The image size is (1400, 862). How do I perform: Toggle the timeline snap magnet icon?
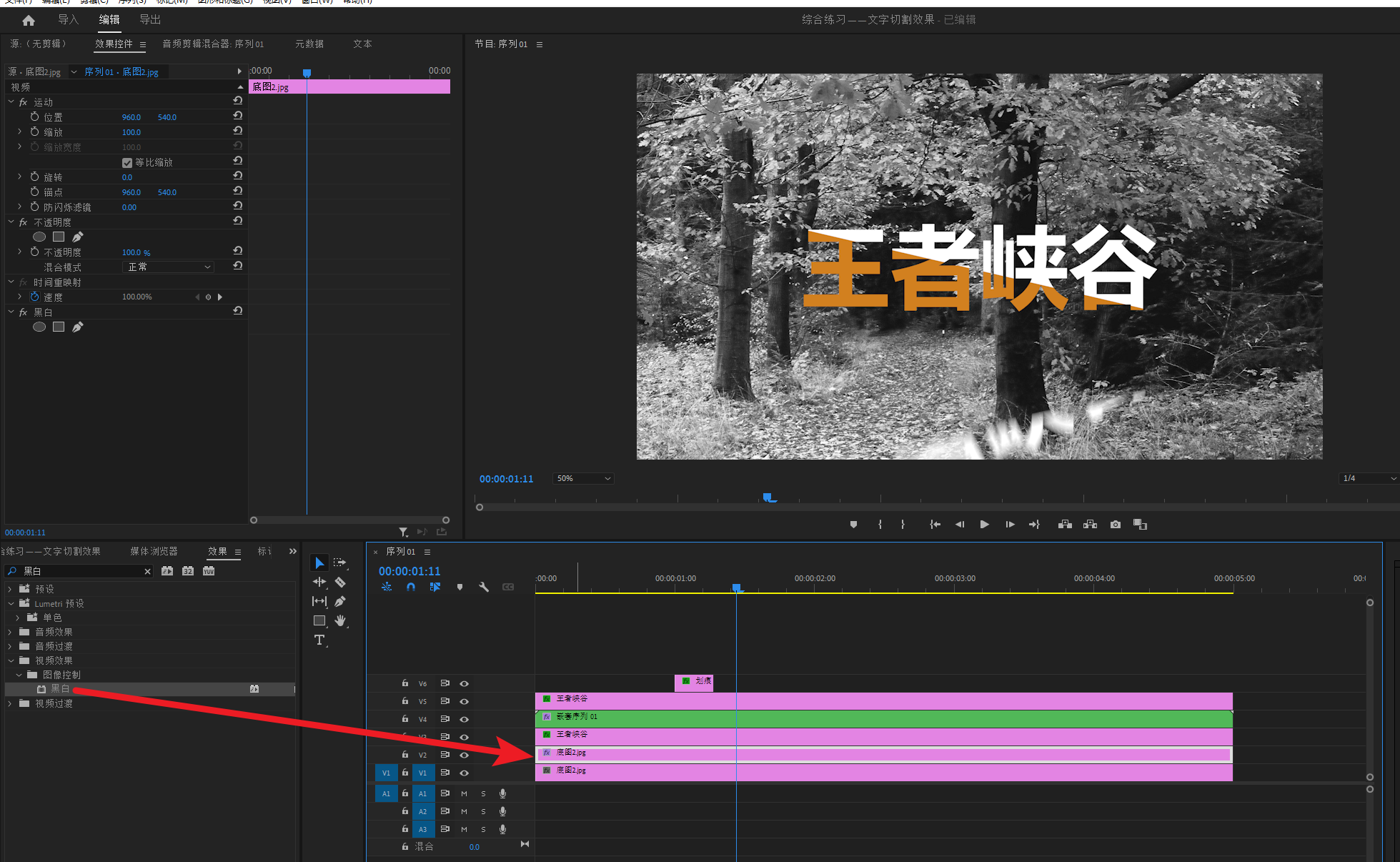[411, 587]
